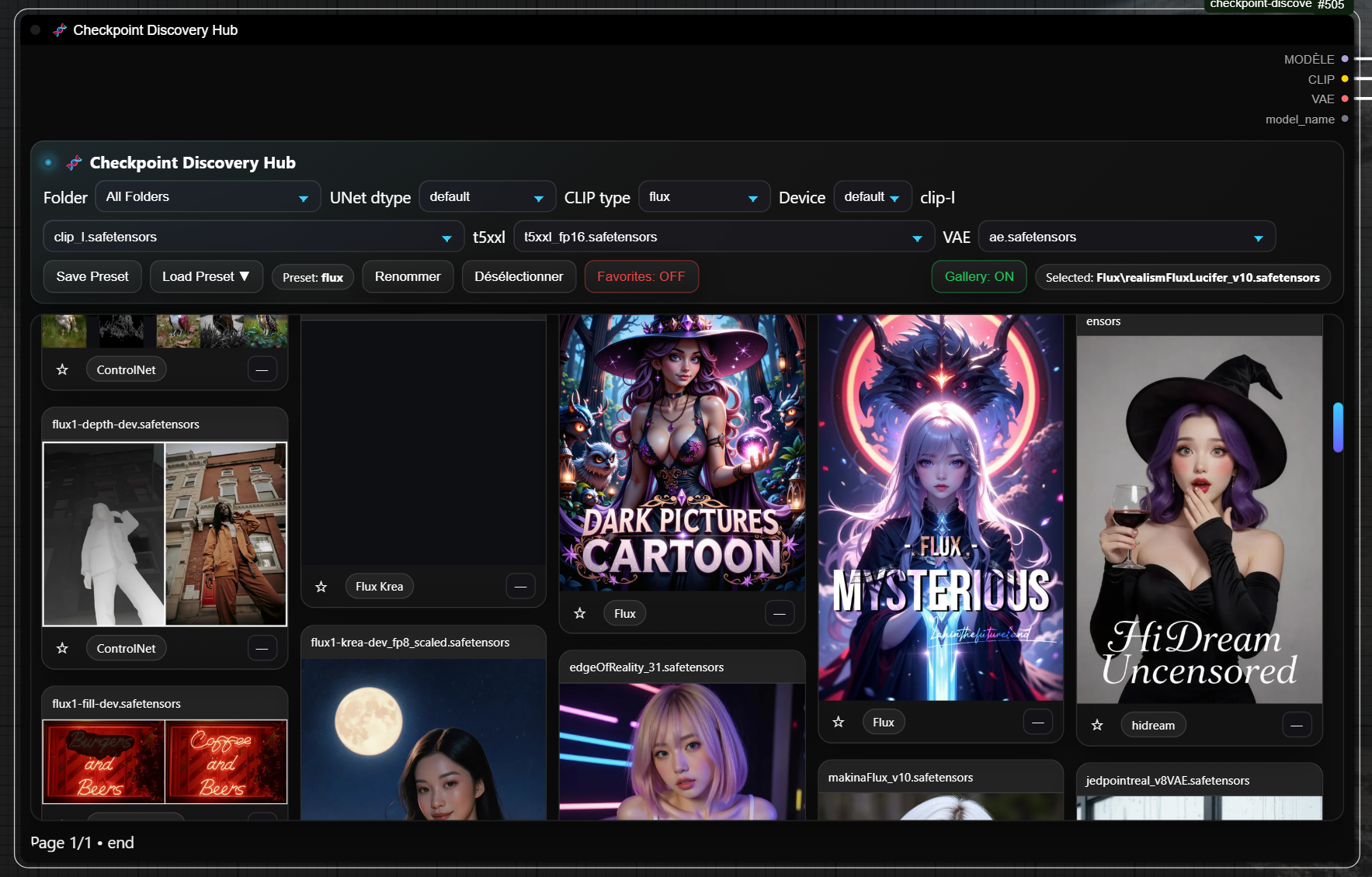Click the DNA icon in node title
Viewport: 1372px width, 877px height.
(59, 30)
